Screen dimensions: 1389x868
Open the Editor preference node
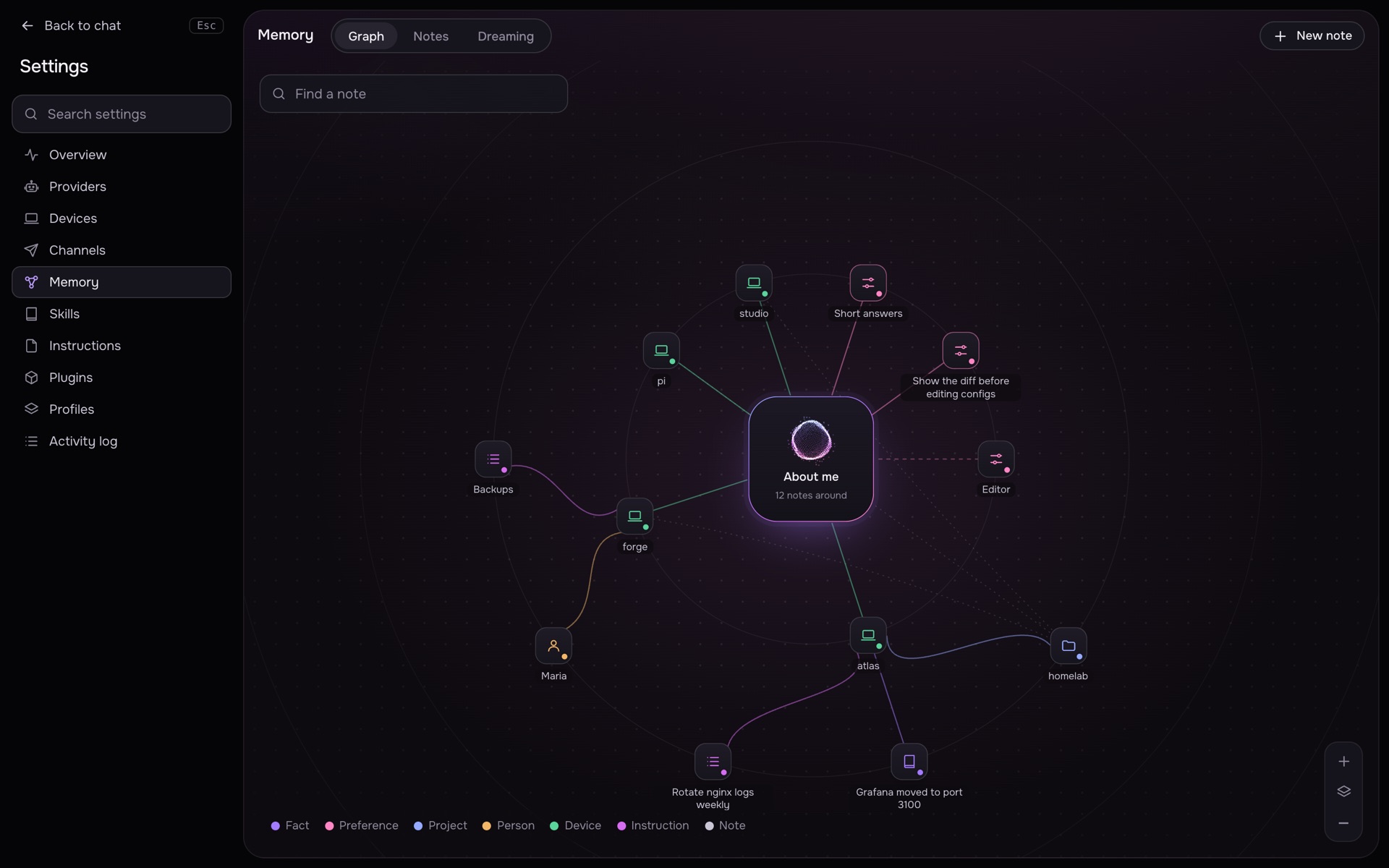(x=996, y=459)
